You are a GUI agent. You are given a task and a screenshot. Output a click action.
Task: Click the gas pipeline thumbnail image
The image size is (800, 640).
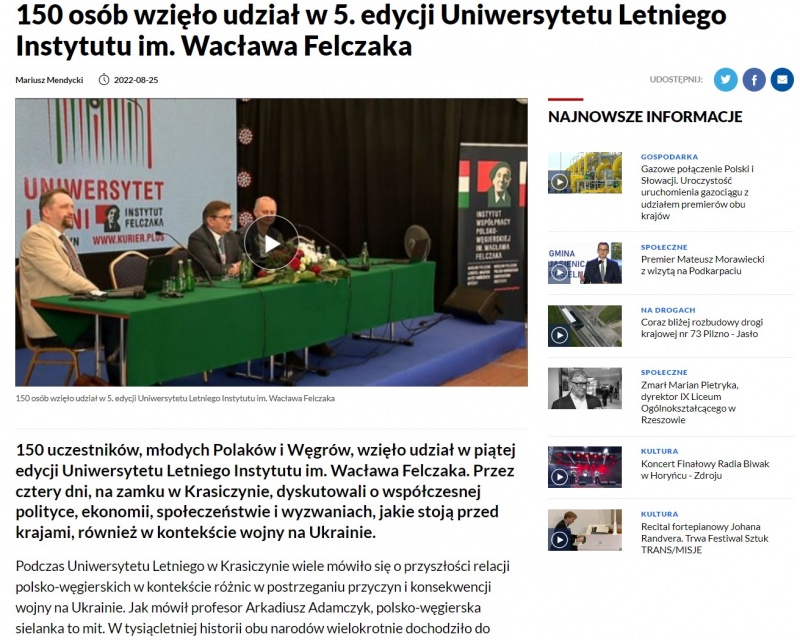(585, 173)
